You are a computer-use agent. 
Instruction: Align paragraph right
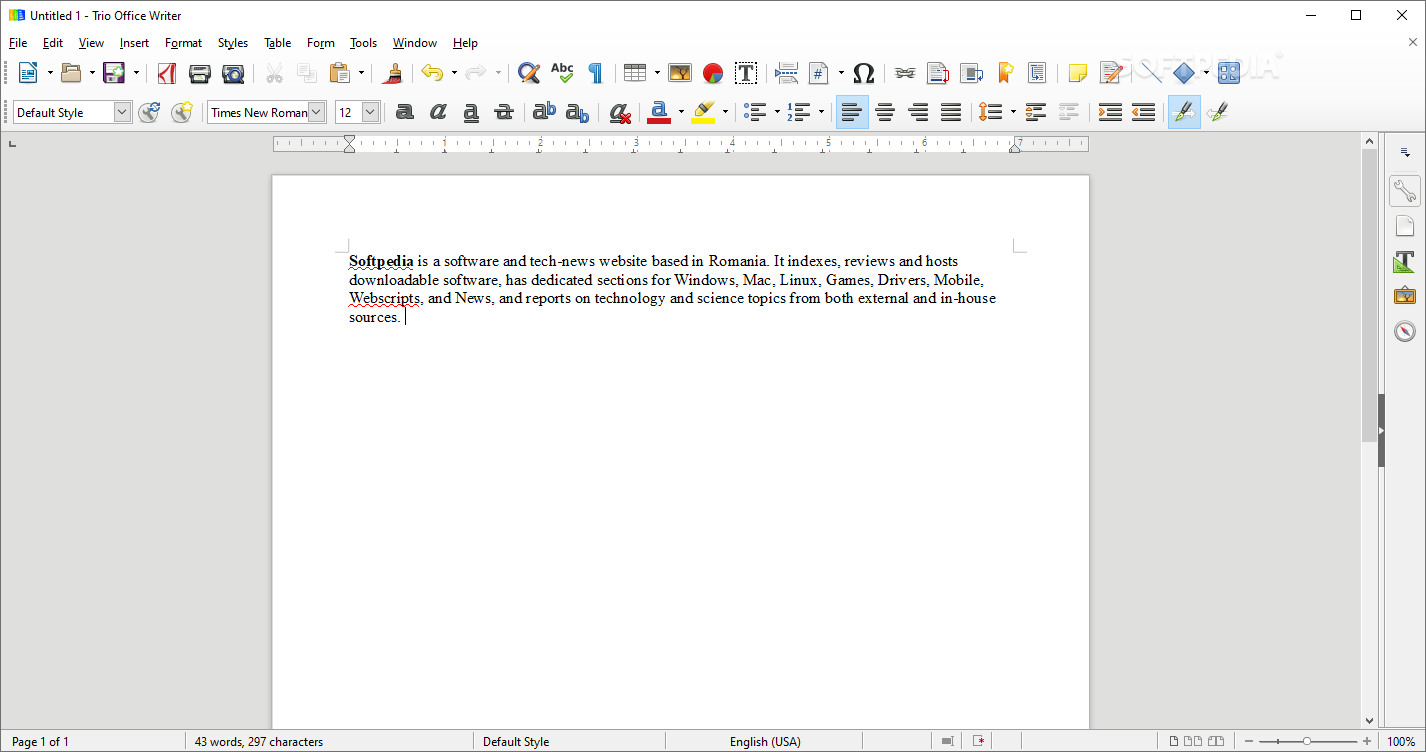(918, 112)
